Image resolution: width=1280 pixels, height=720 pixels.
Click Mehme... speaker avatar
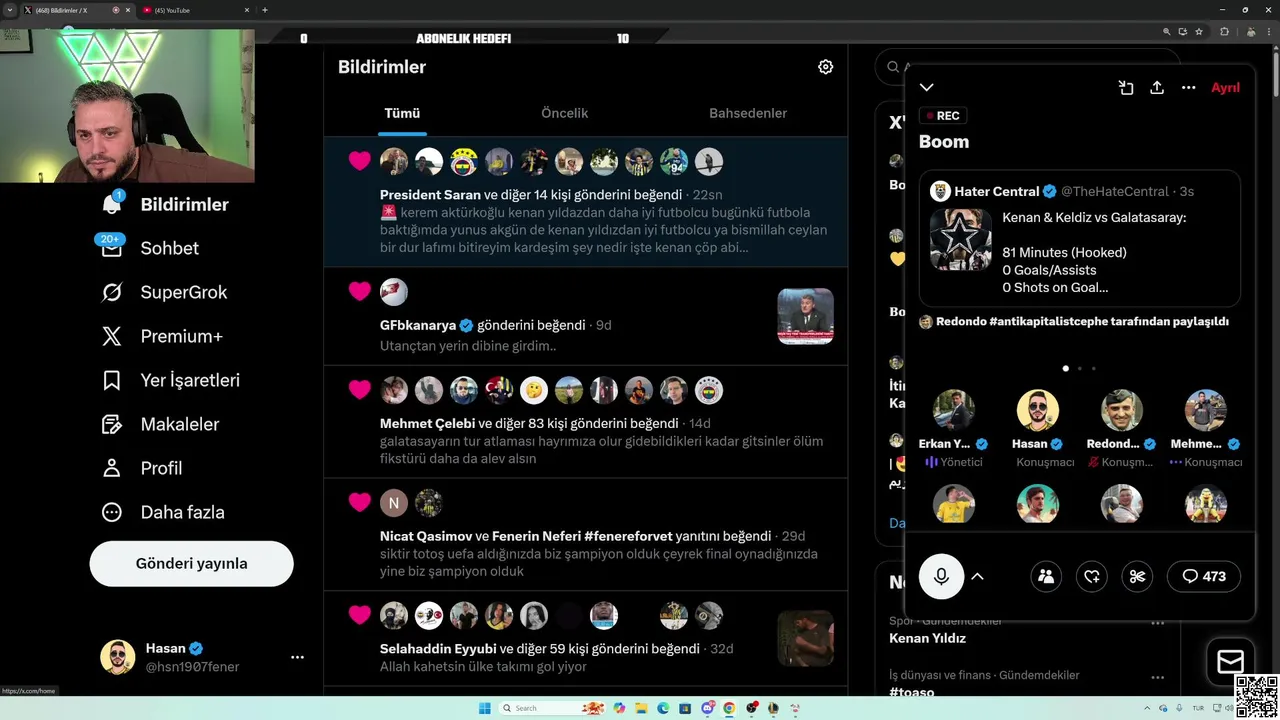[1206, 410]
